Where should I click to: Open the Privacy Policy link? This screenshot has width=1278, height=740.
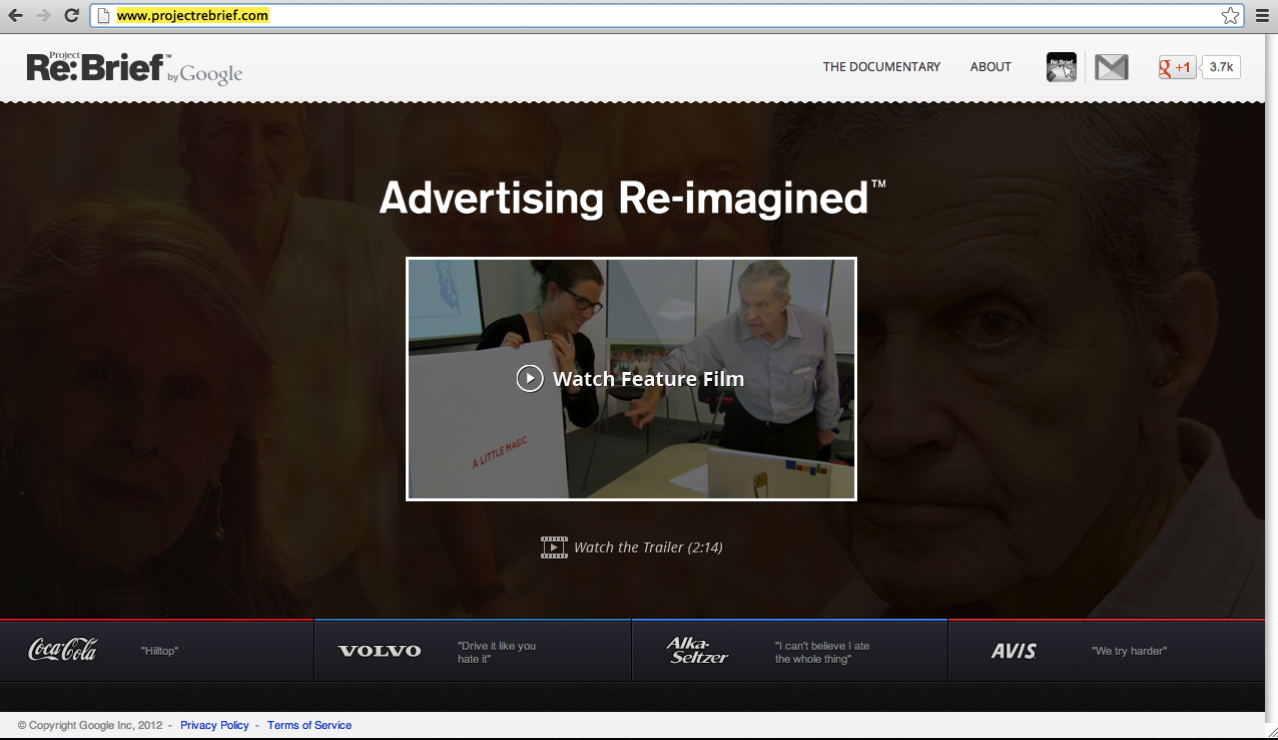pos(215,725)
